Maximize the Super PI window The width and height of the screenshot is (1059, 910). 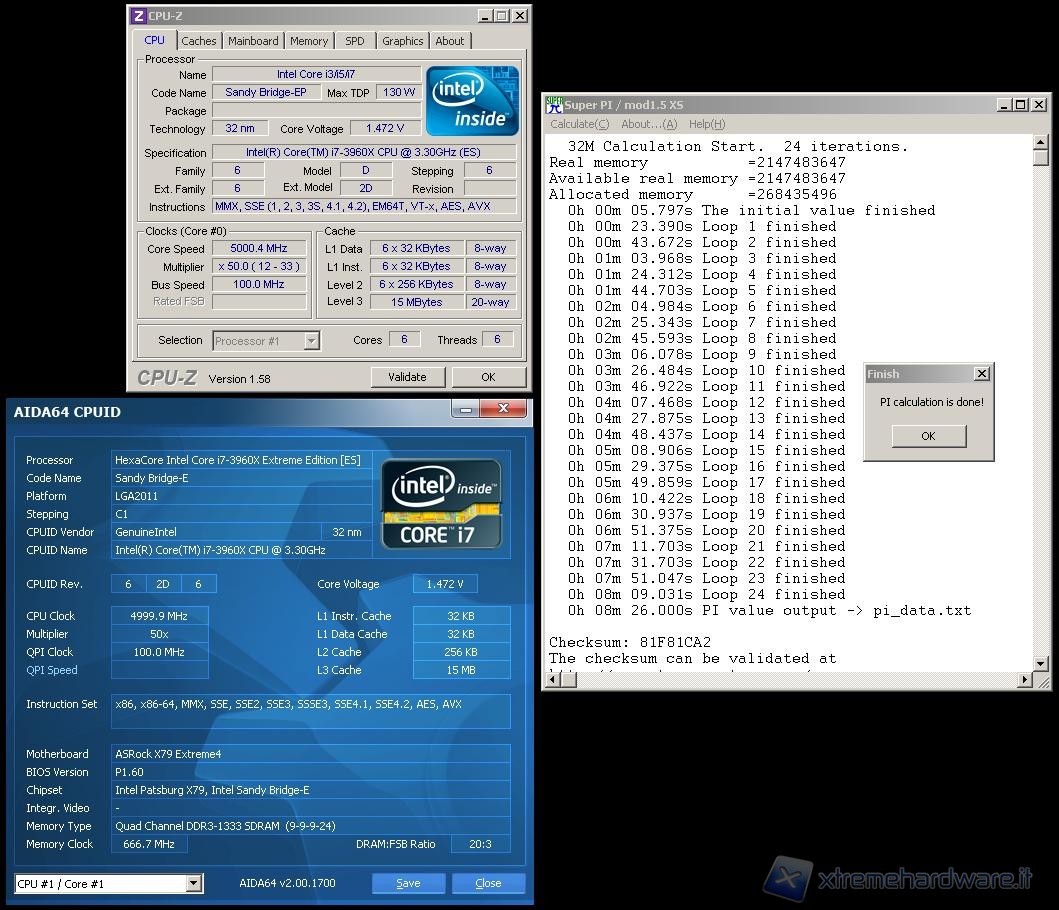(1021, 105)
